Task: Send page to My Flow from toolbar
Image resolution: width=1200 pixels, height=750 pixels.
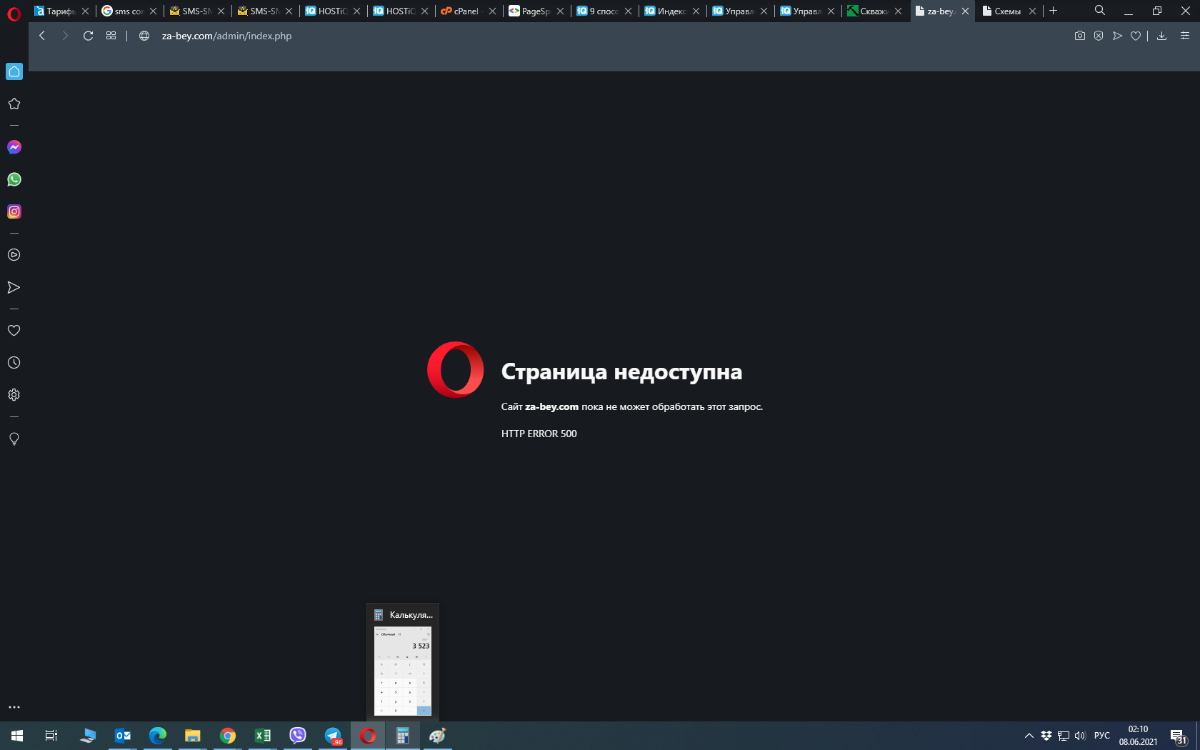Action: point(1118,35)
